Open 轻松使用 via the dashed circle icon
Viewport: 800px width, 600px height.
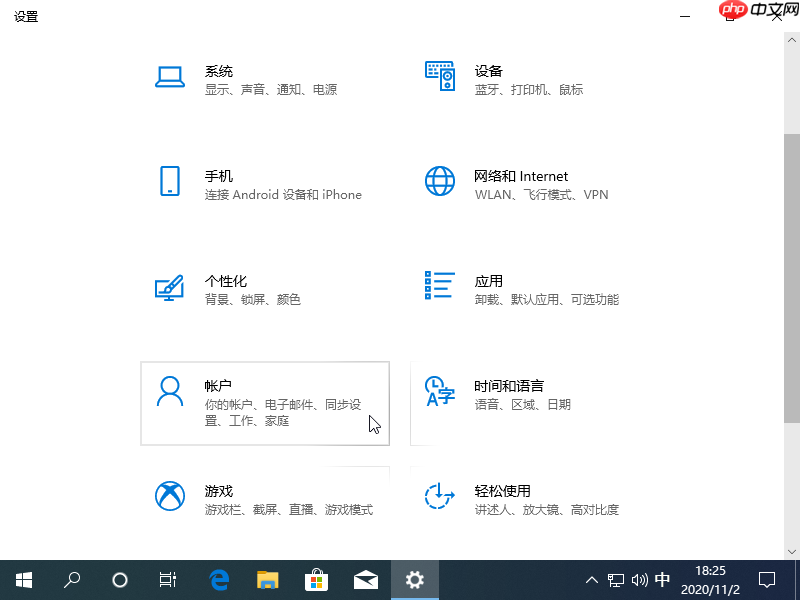(x=438, y=497)
